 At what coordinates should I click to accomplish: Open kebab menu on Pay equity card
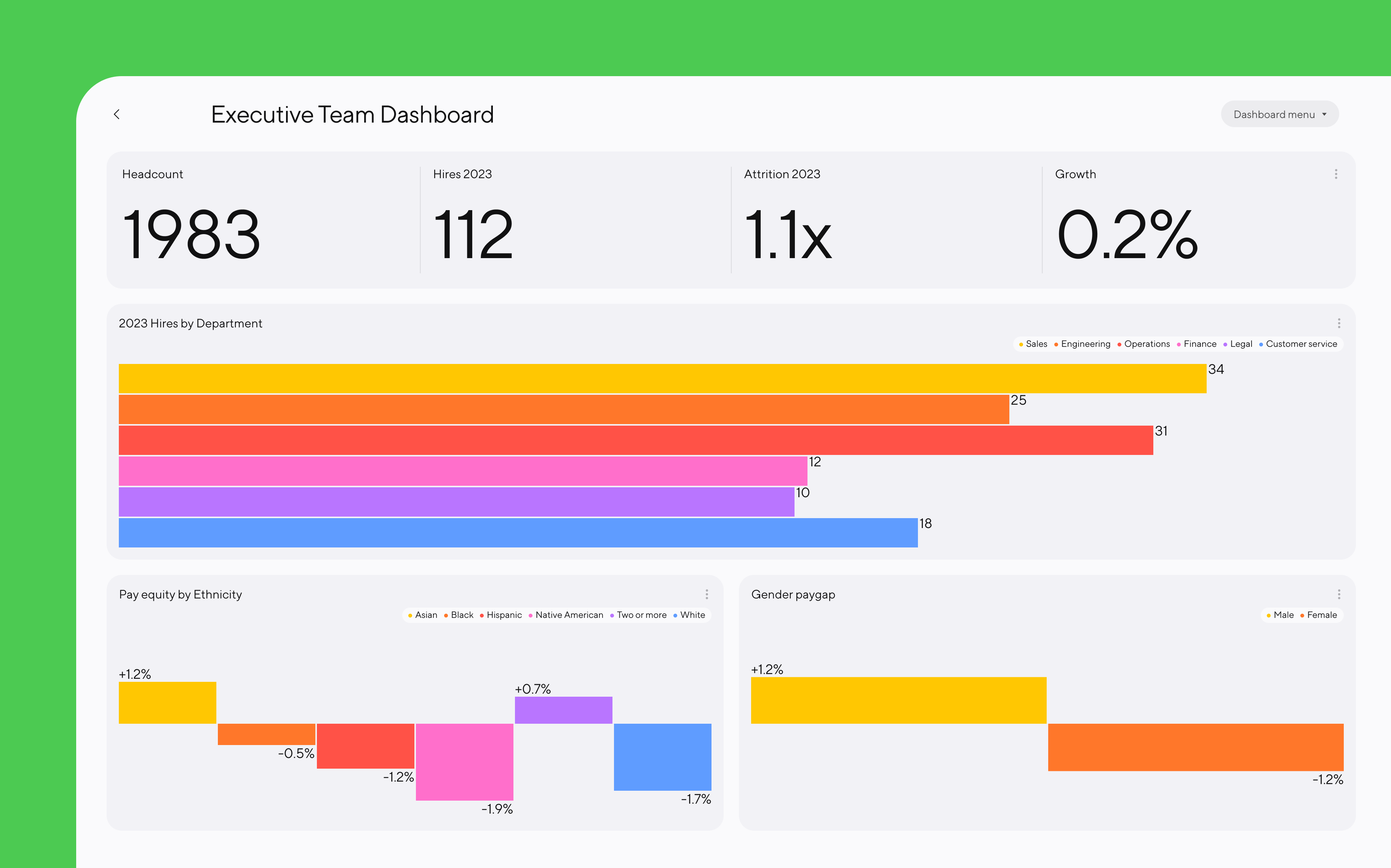click(707, 594)
